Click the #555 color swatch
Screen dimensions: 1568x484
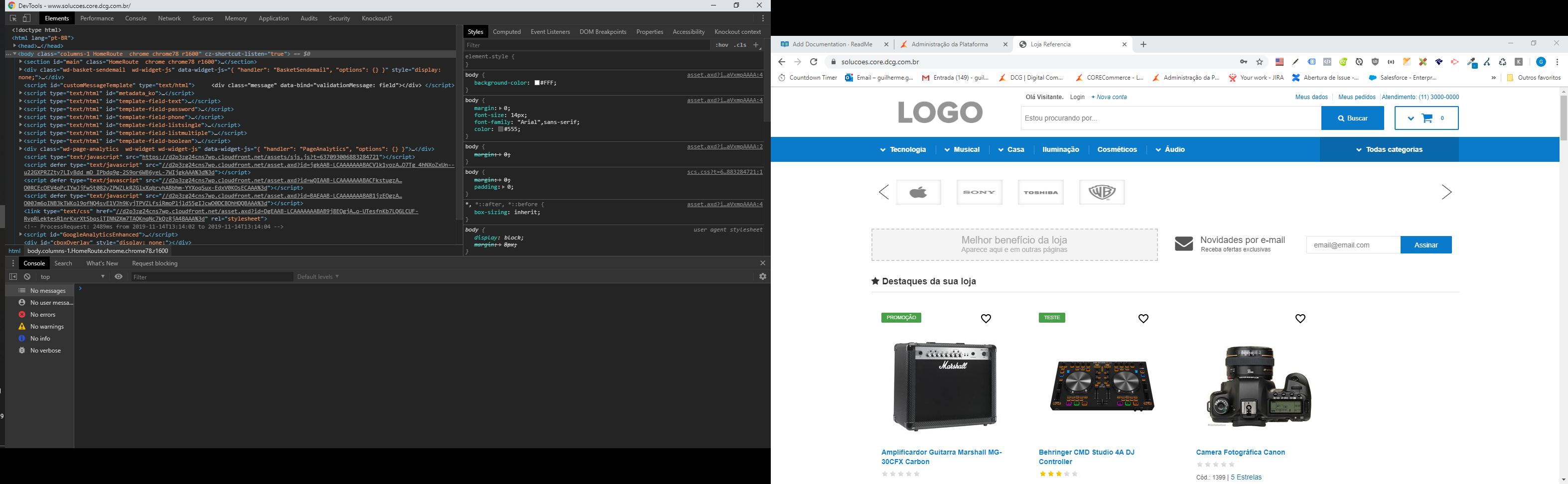[501, 129]
